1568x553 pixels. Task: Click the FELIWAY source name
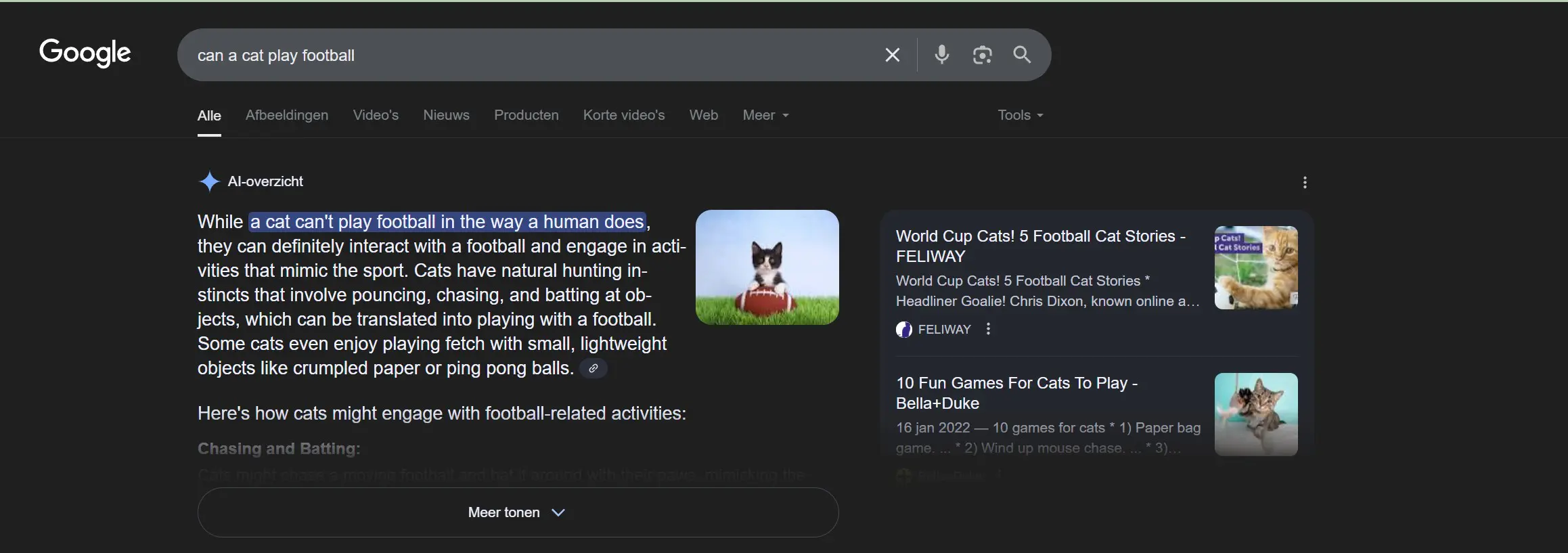(944, 330)
